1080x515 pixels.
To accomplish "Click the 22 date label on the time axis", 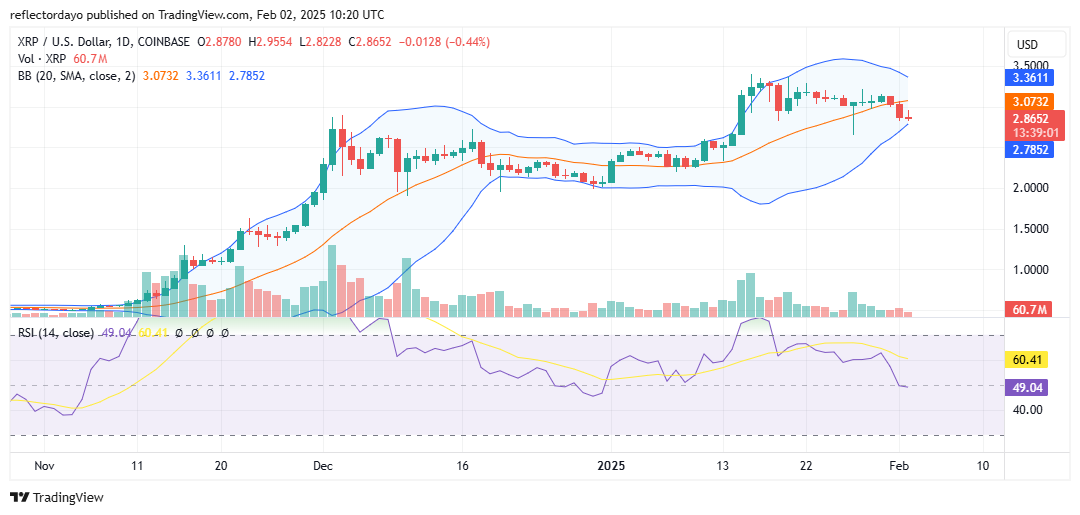I will coord(807,466).
